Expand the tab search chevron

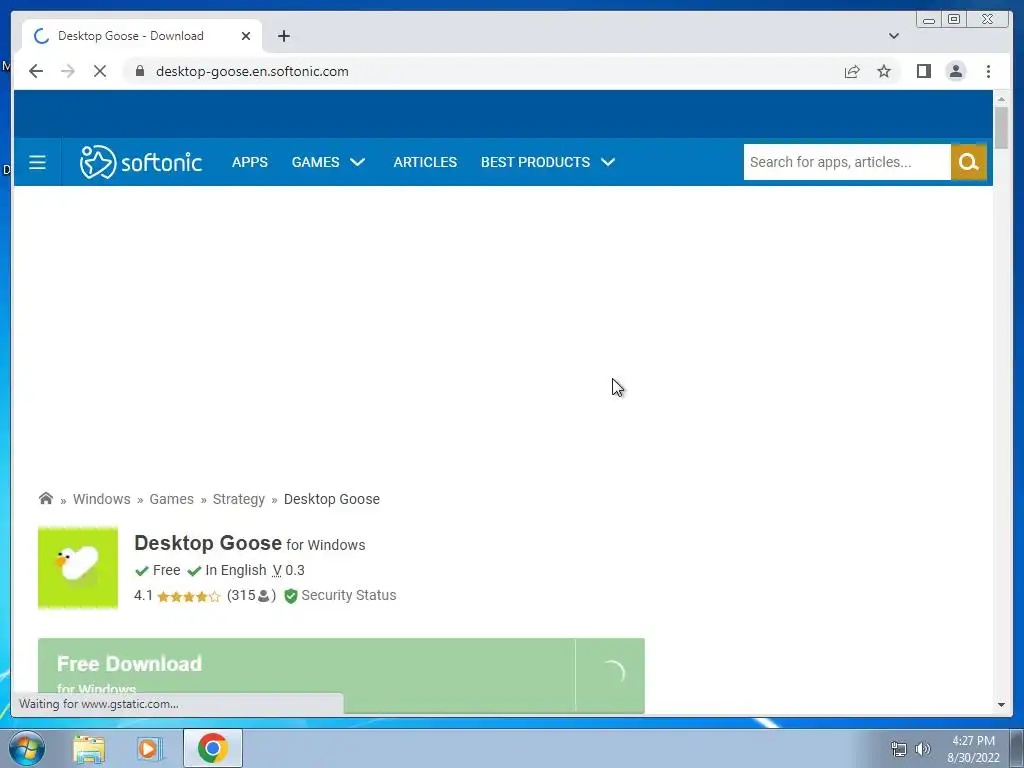tap(893, 36)
